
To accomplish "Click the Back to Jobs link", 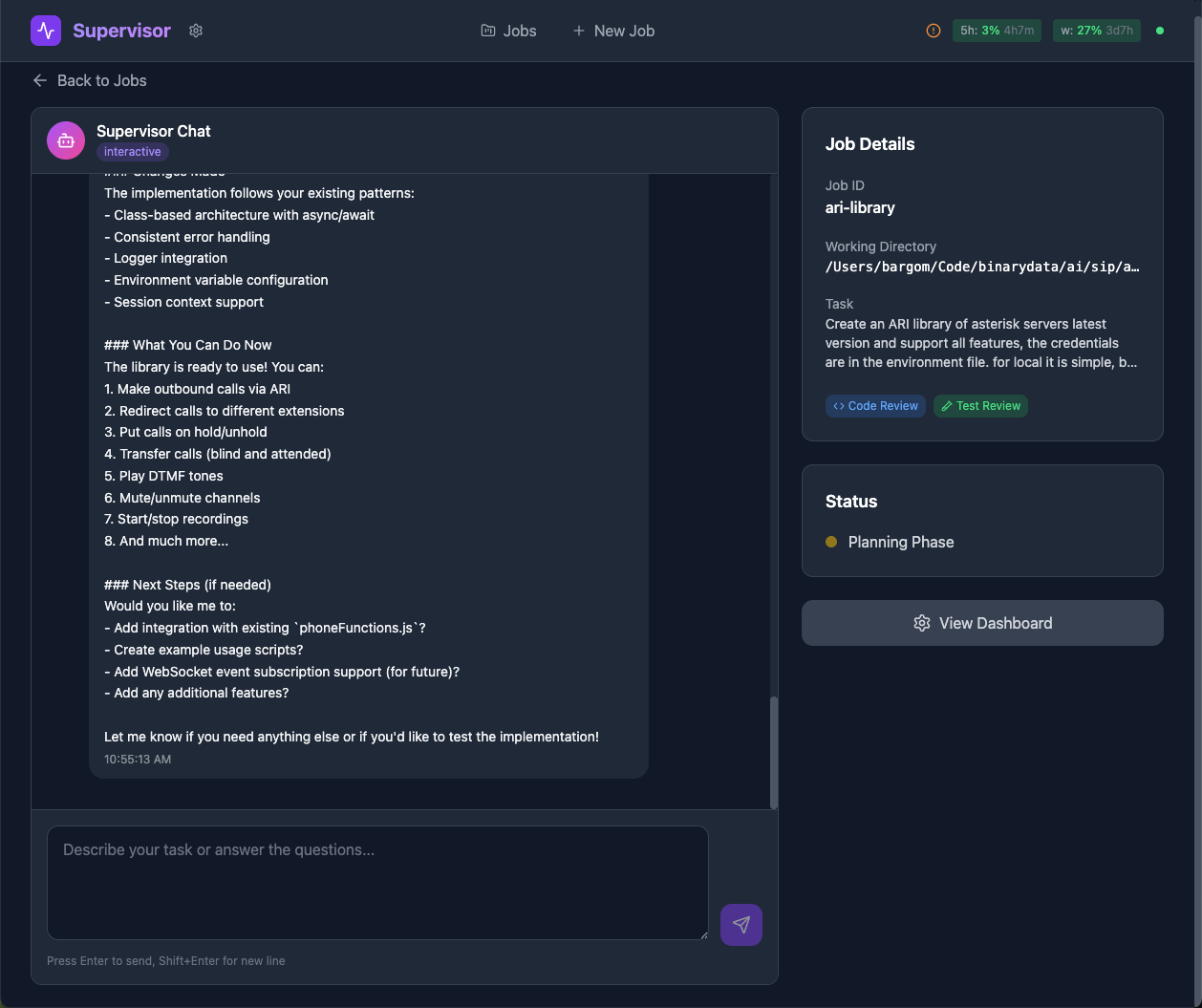I will (x=101, y=80).
